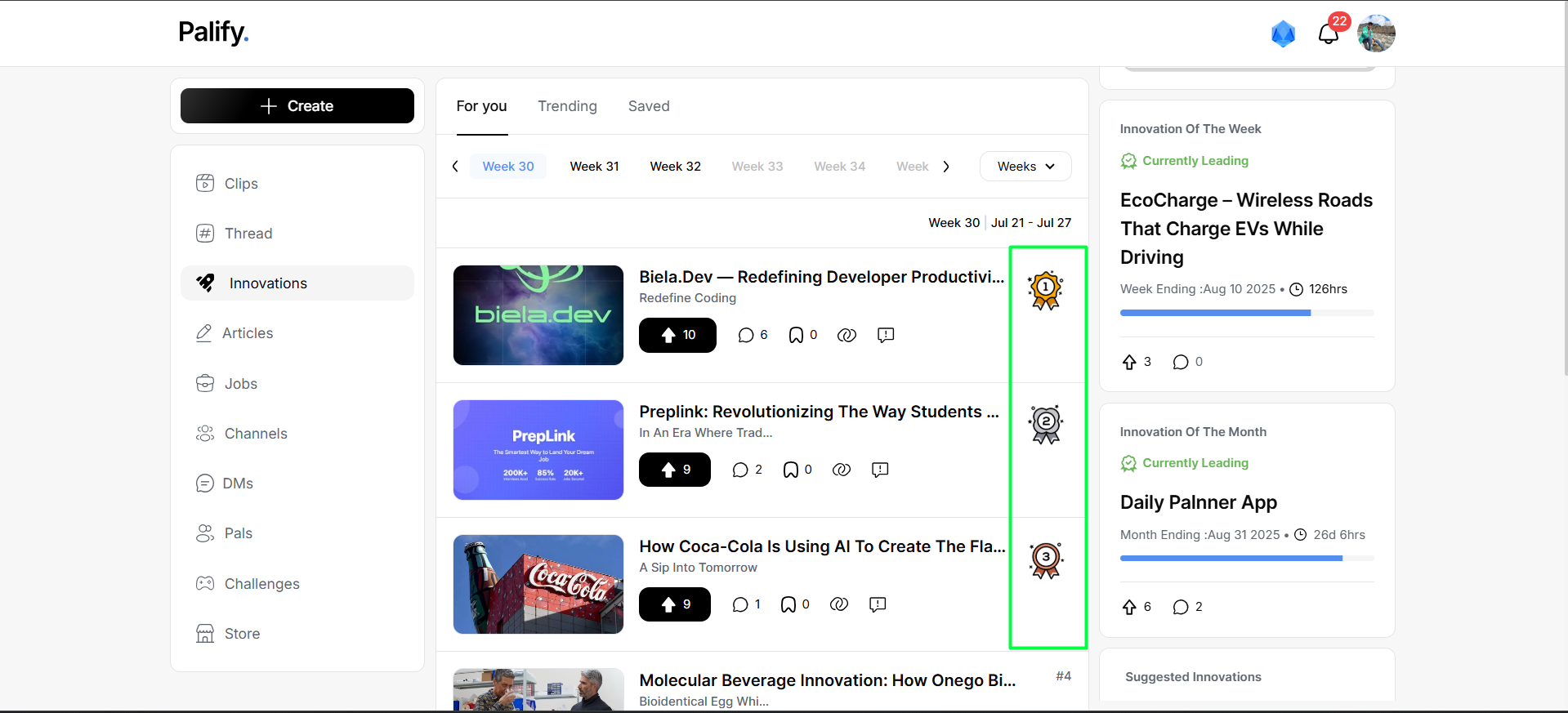Open the user profile avatar
The height and width of the screenshot is (713, 1568).
click(x=1376, y=33)
